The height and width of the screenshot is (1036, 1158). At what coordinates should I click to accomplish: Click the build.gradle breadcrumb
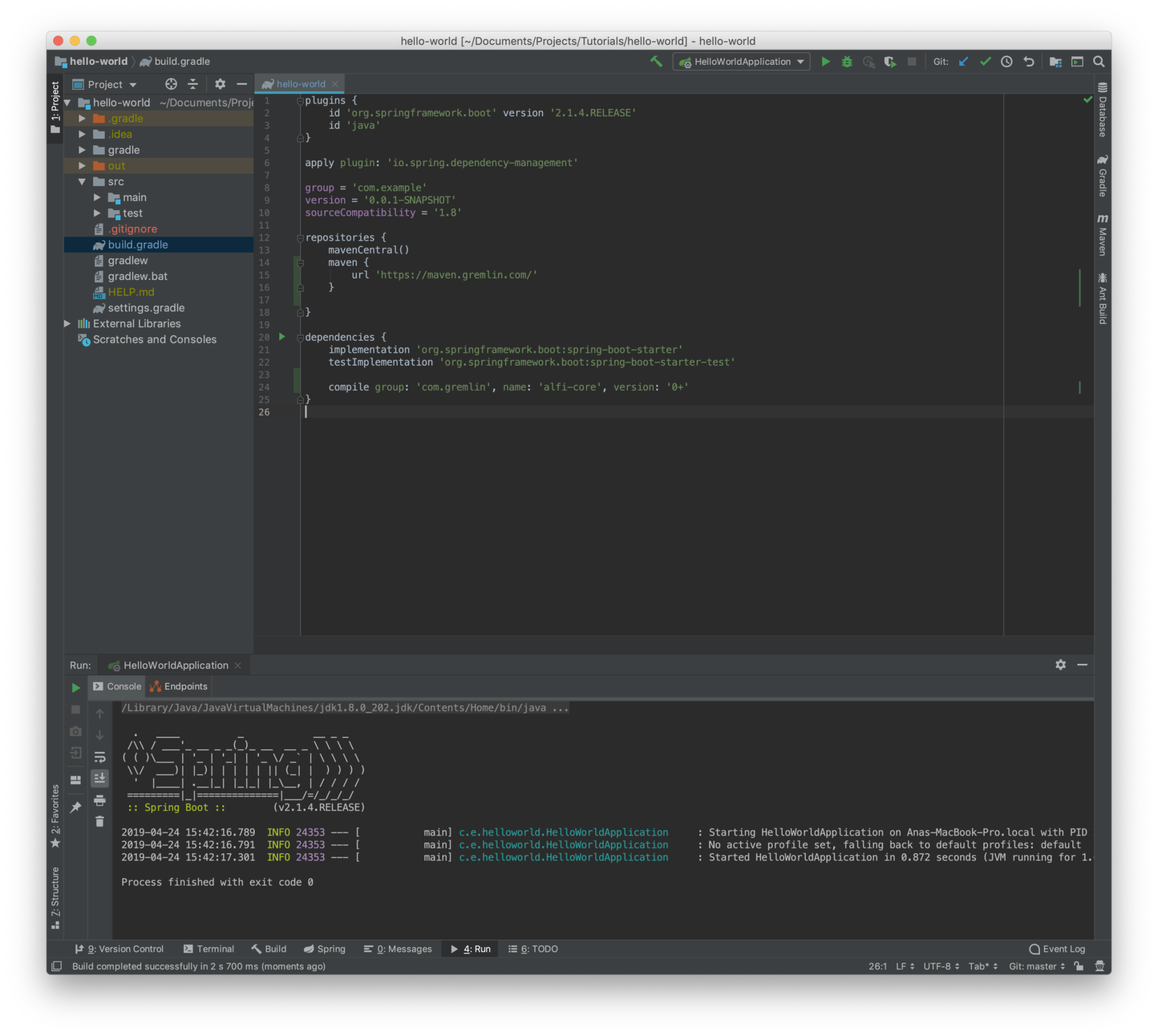175,61
